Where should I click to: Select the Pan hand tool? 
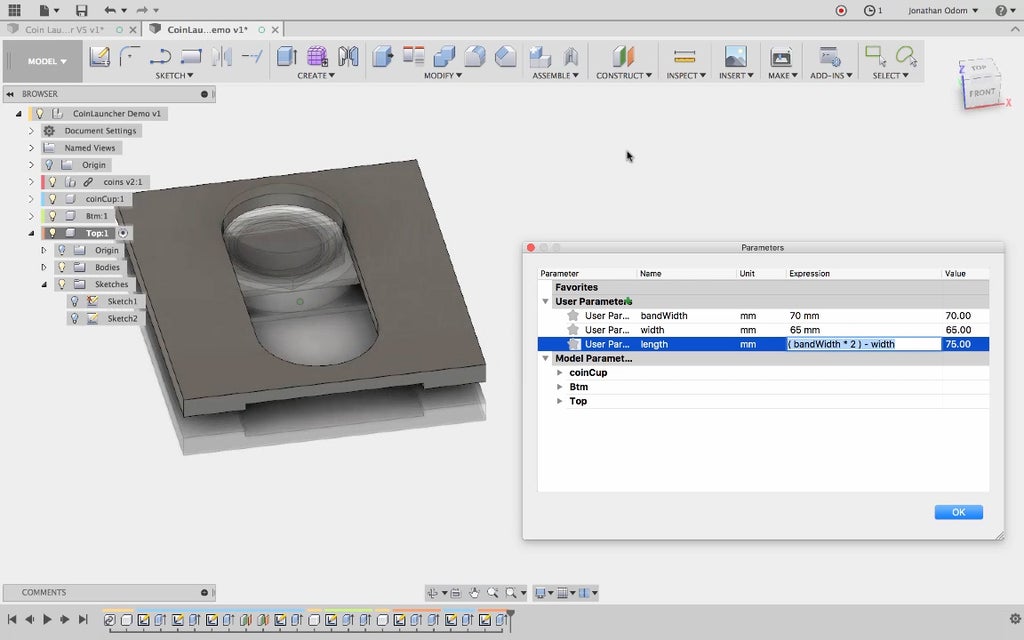click(x=474, y=593)
